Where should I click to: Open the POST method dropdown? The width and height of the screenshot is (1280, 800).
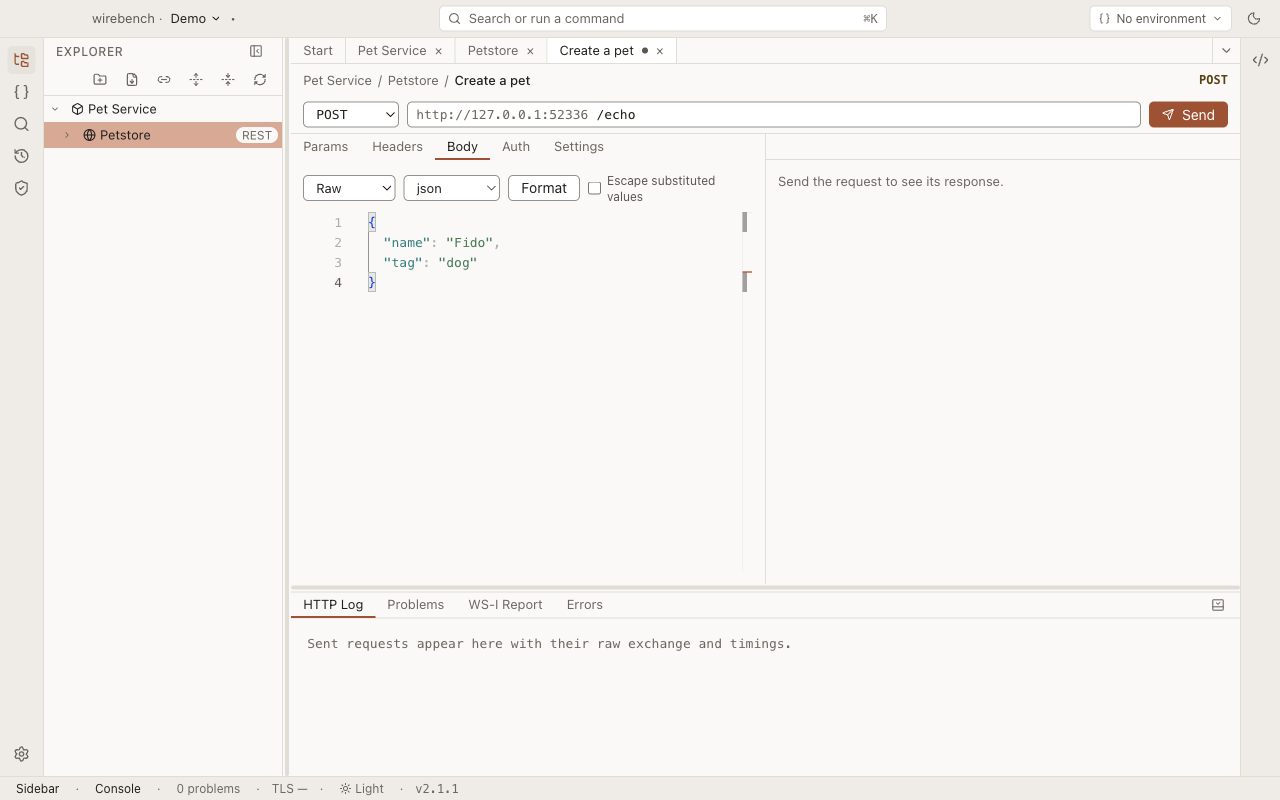pos(351,115)
